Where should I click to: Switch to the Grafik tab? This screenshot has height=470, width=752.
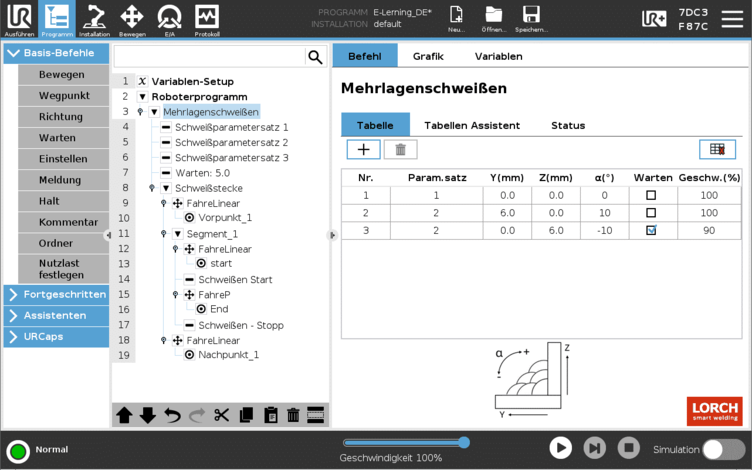pyautogui.click(x=428, y=56)
